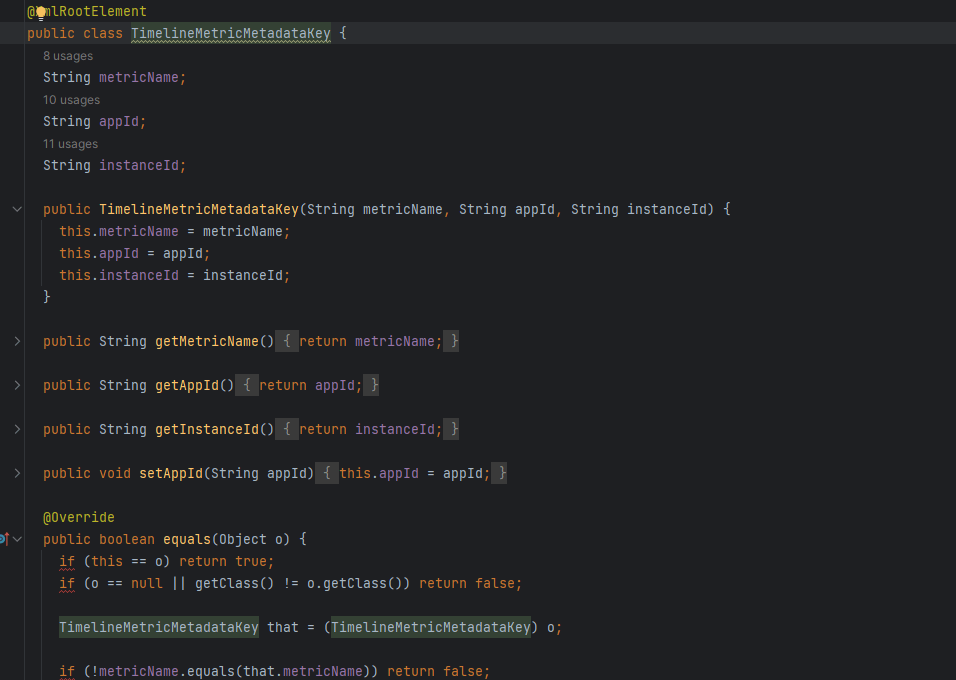Click the getMetricName method name

pos(207,342)
